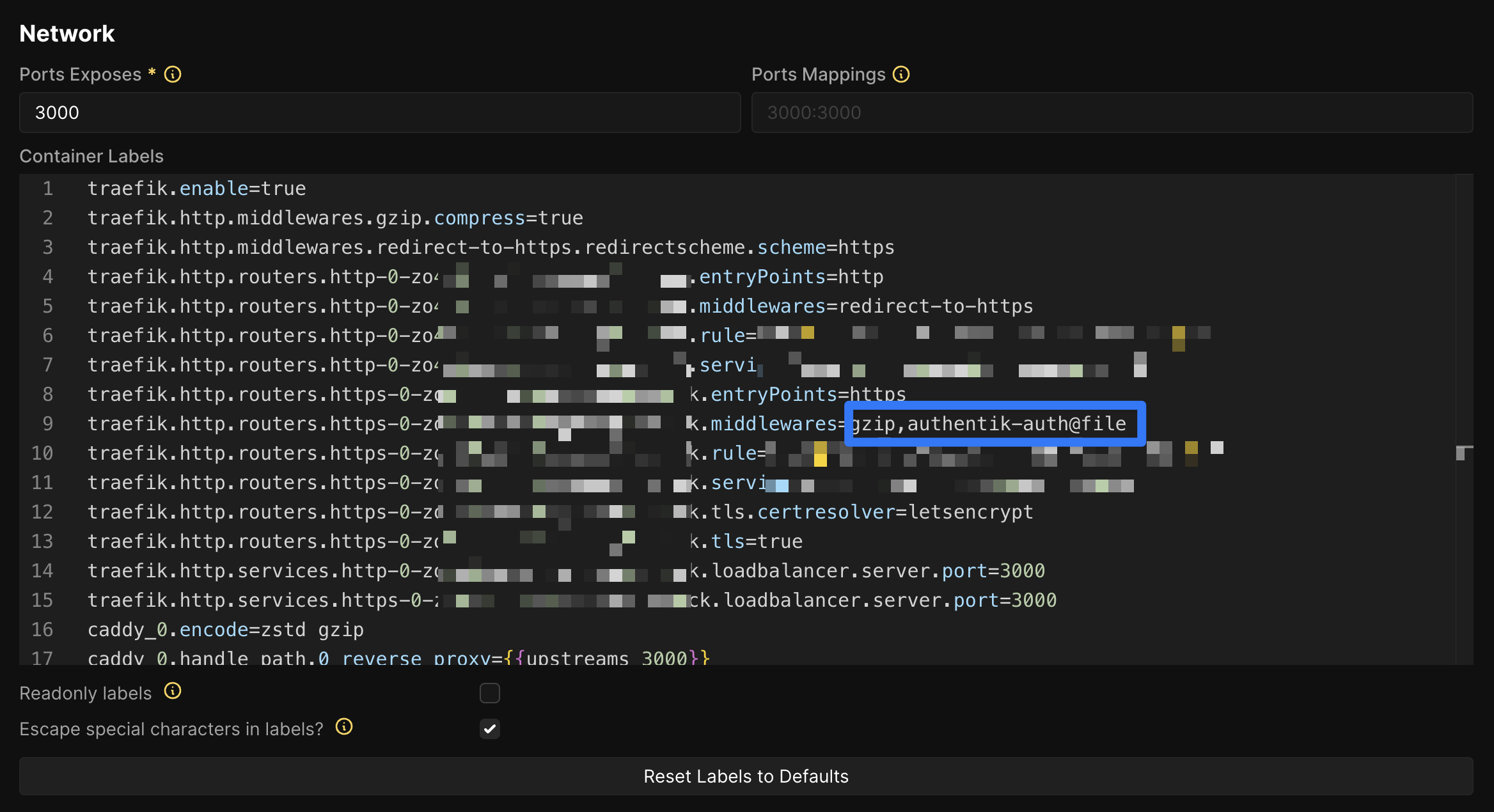The image size is (1494, 812).
Task: Click entryPoints=http on line 4
Action: tap(791, 277)
